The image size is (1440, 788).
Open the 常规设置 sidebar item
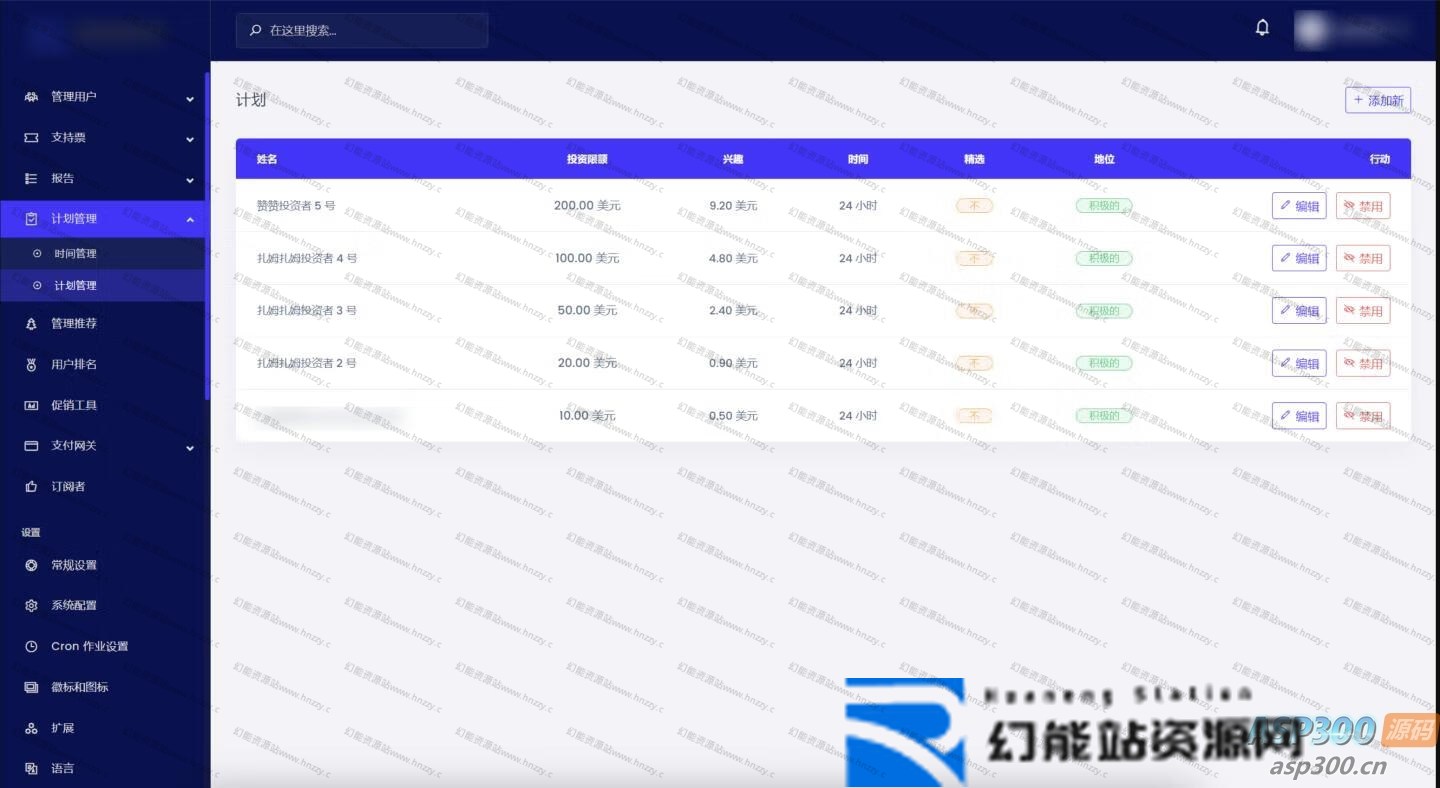(74, 565)
